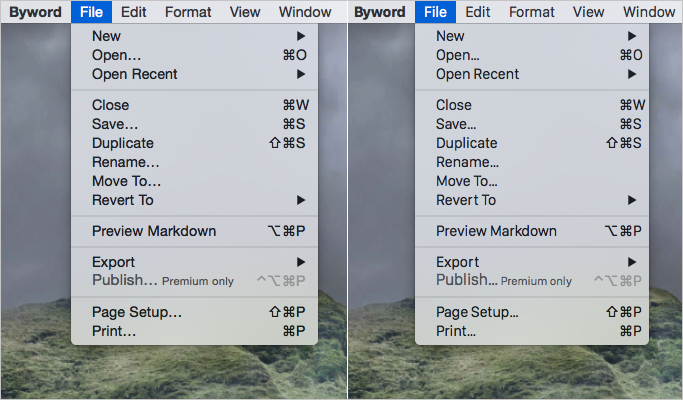Select Close in the left File menu
Viewport: 683px width, 400px height.
194,105
